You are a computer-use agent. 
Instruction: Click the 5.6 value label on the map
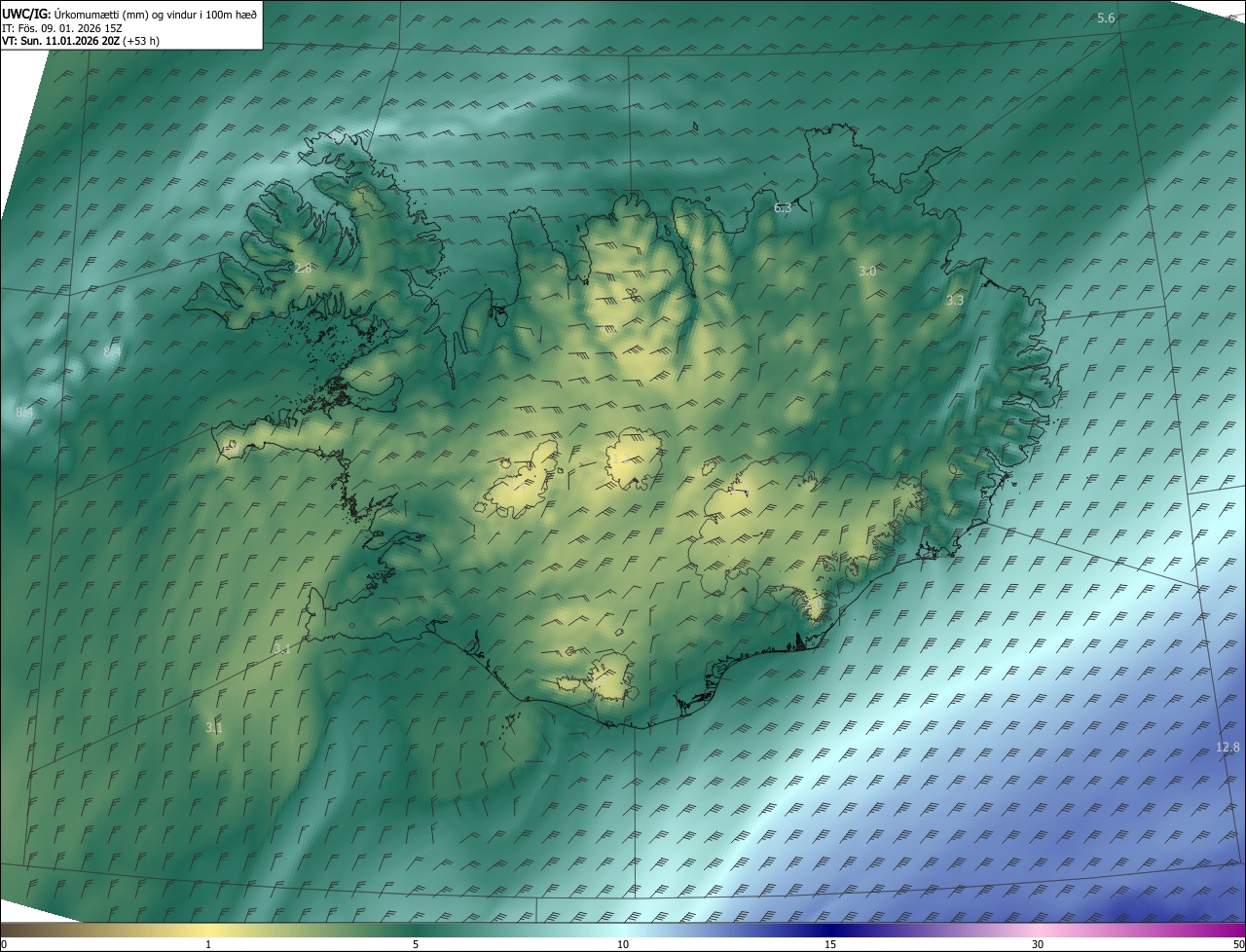click(1106, 18)
